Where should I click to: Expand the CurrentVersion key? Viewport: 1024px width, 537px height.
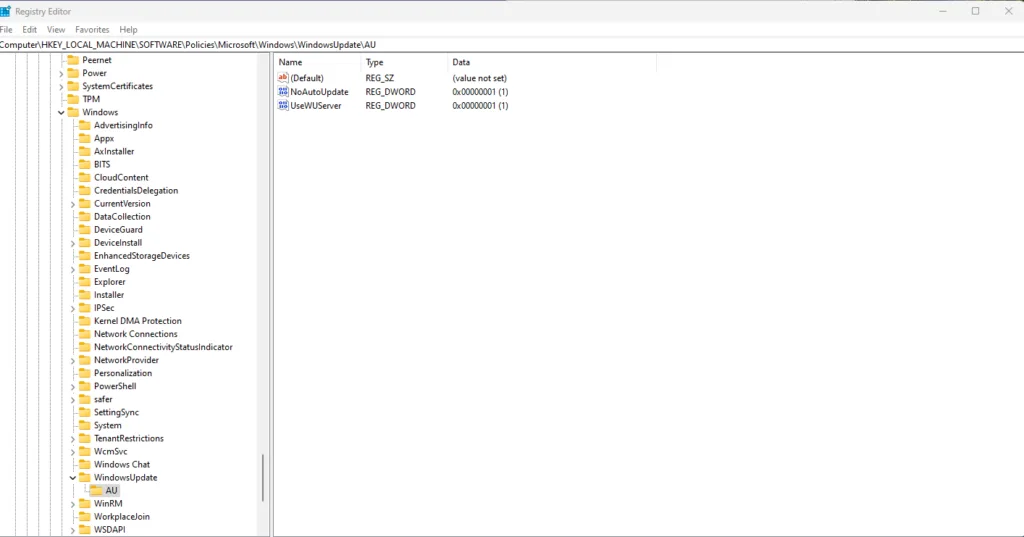[72, 204]
